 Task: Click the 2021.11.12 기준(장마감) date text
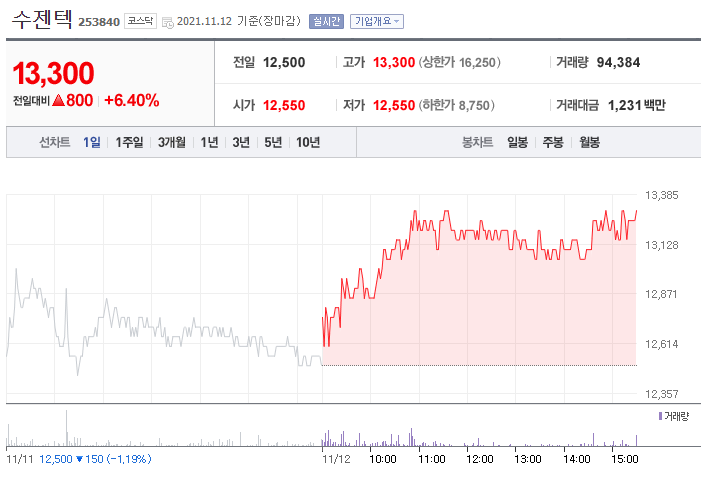coord(239,21)
